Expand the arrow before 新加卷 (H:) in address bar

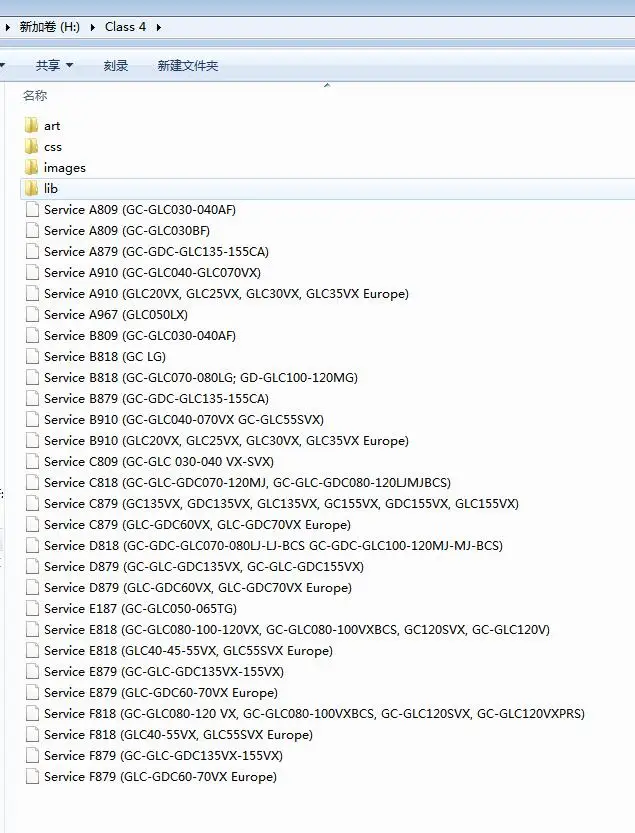click(7, 27)
